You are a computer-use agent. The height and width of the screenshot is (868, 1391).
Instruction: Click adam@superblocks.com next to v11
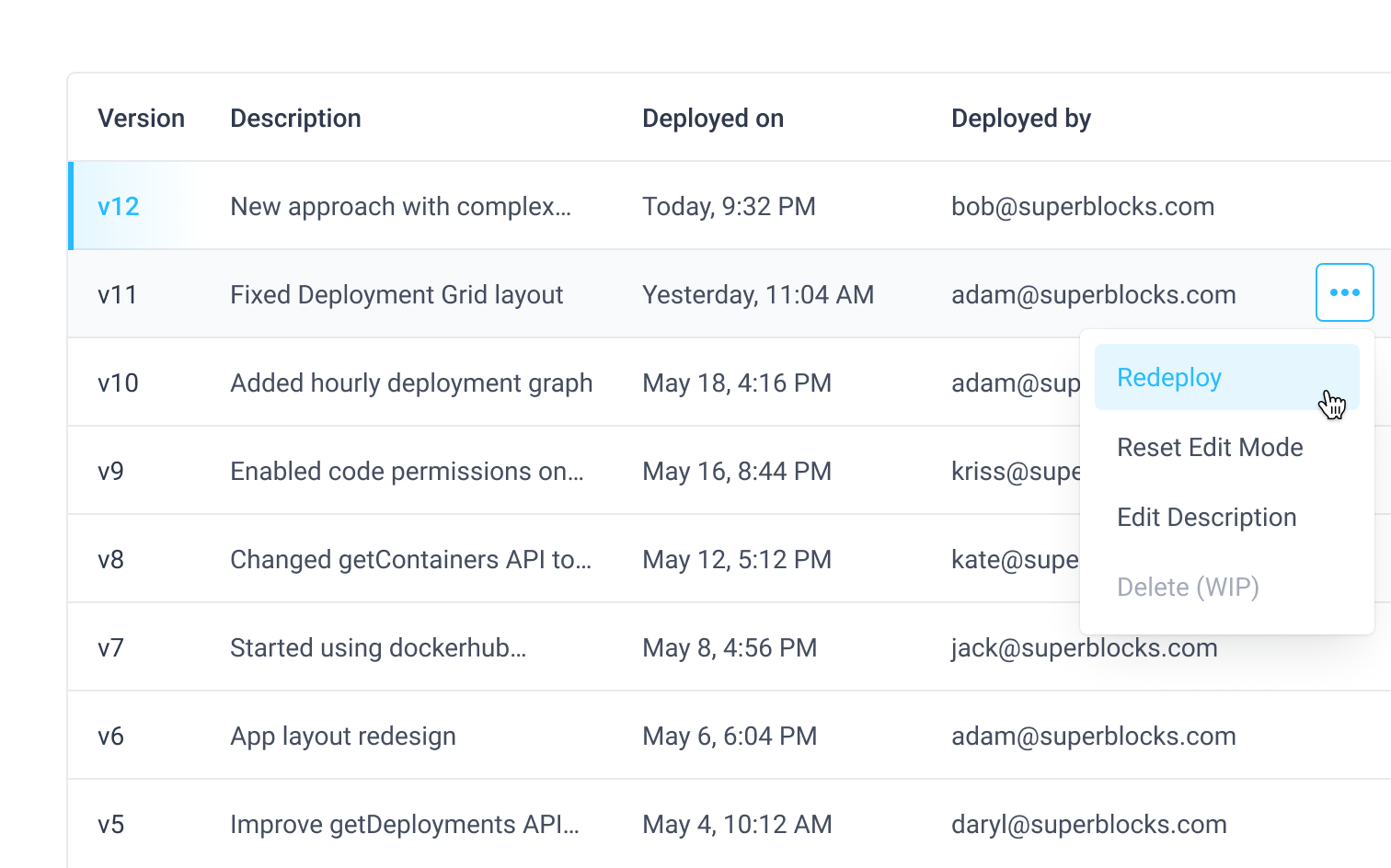[1094, 294]
